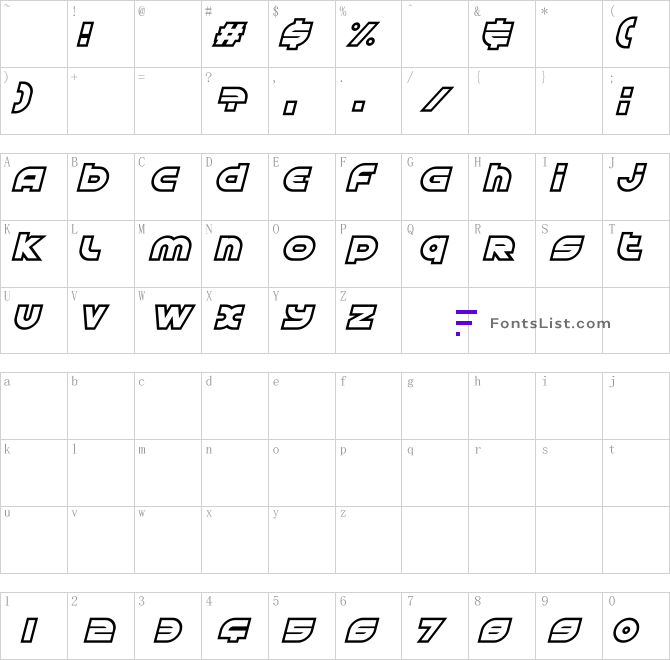
Task: Select the ampersand glyph cell
Action: click(x=502, y=34)
